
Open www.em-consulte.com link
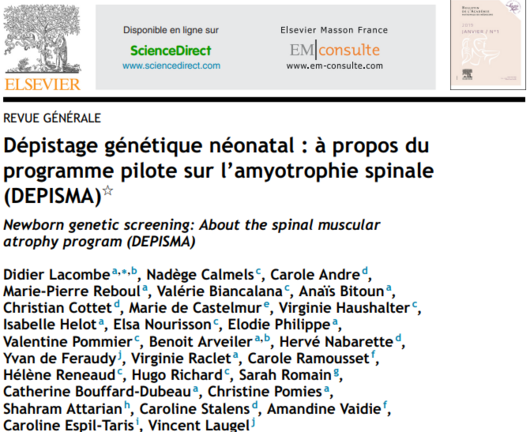pyautogui.click(x=335, y=66)
